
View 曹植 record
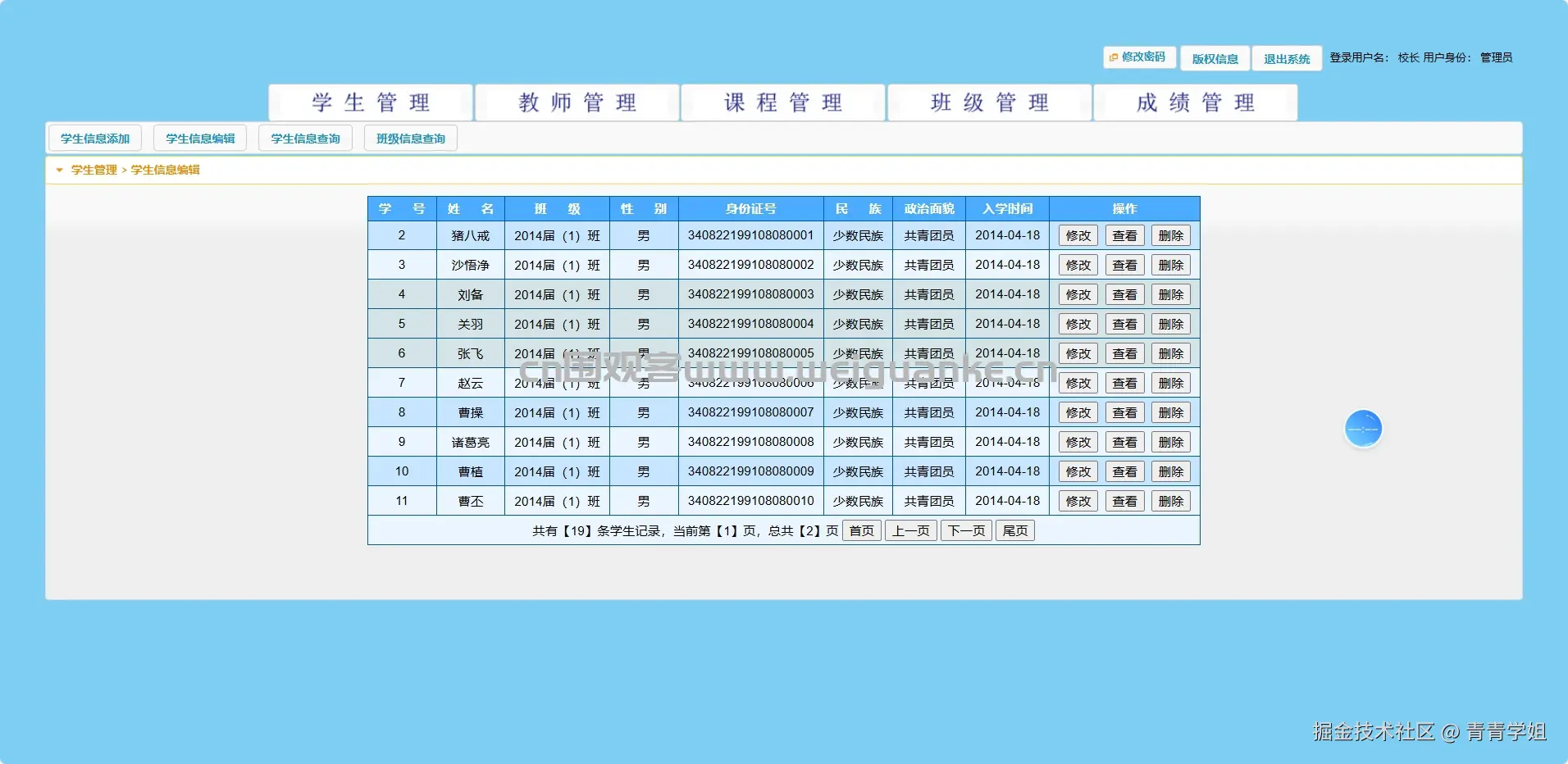click(1124, 472)
